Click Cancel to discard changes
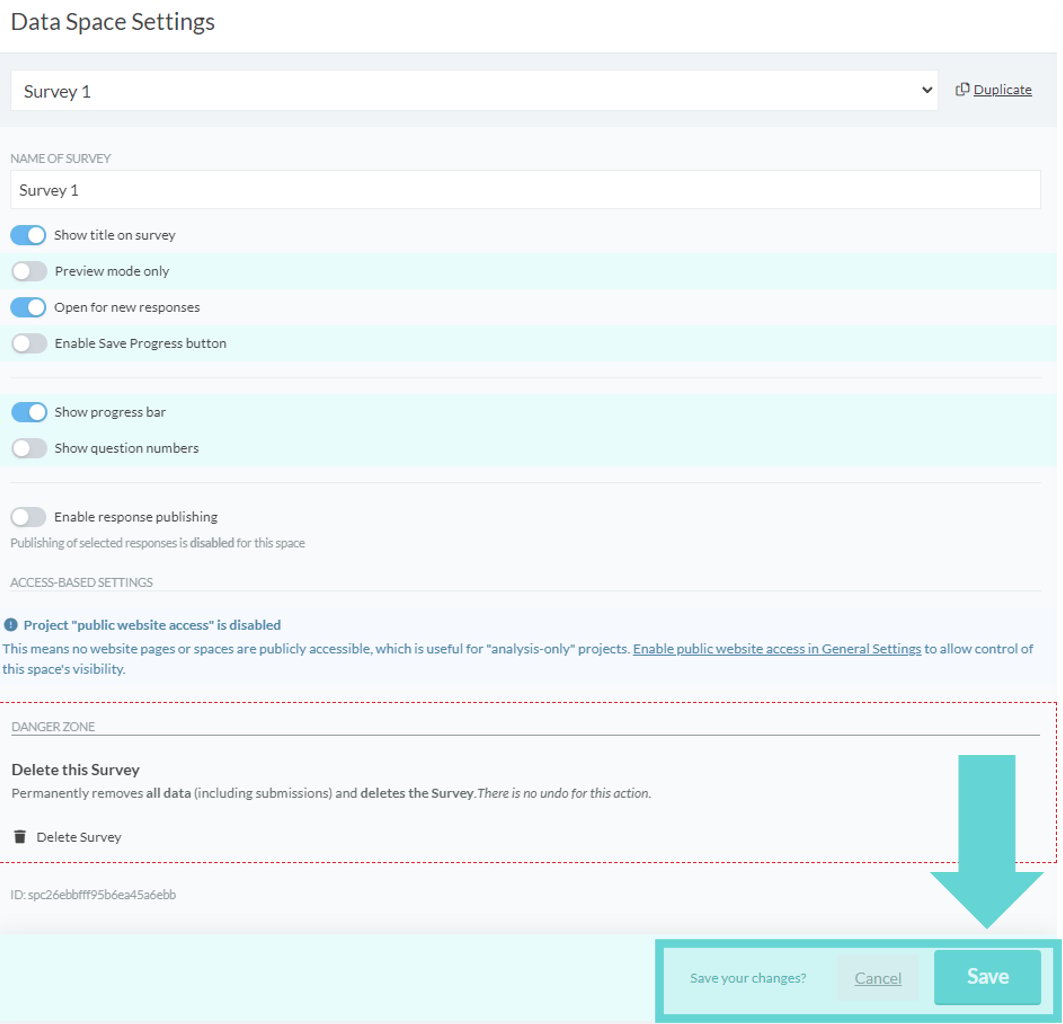 click(878, 978)
